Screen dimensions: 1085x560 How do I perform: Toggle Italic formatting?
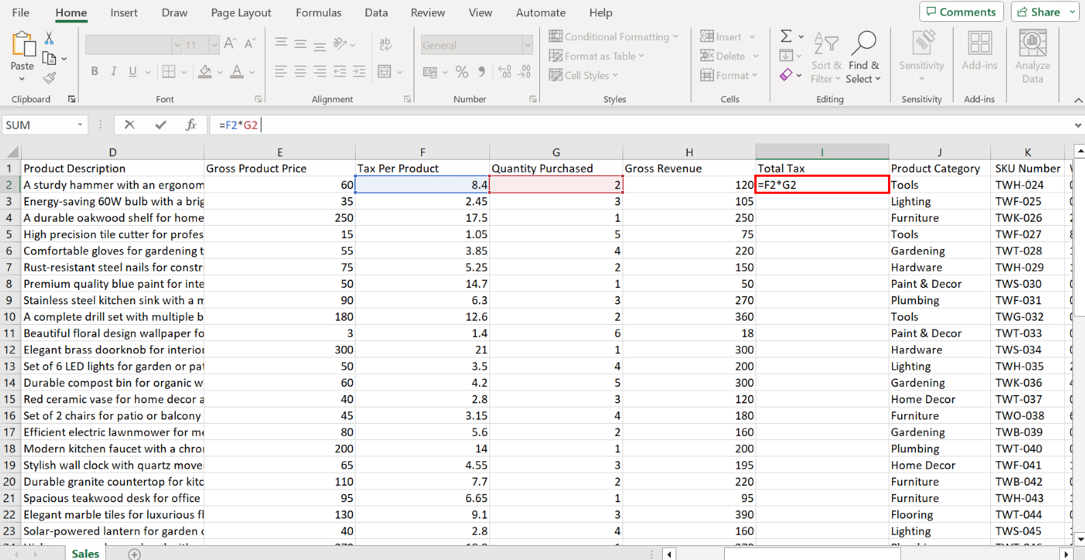pos(114,72)
